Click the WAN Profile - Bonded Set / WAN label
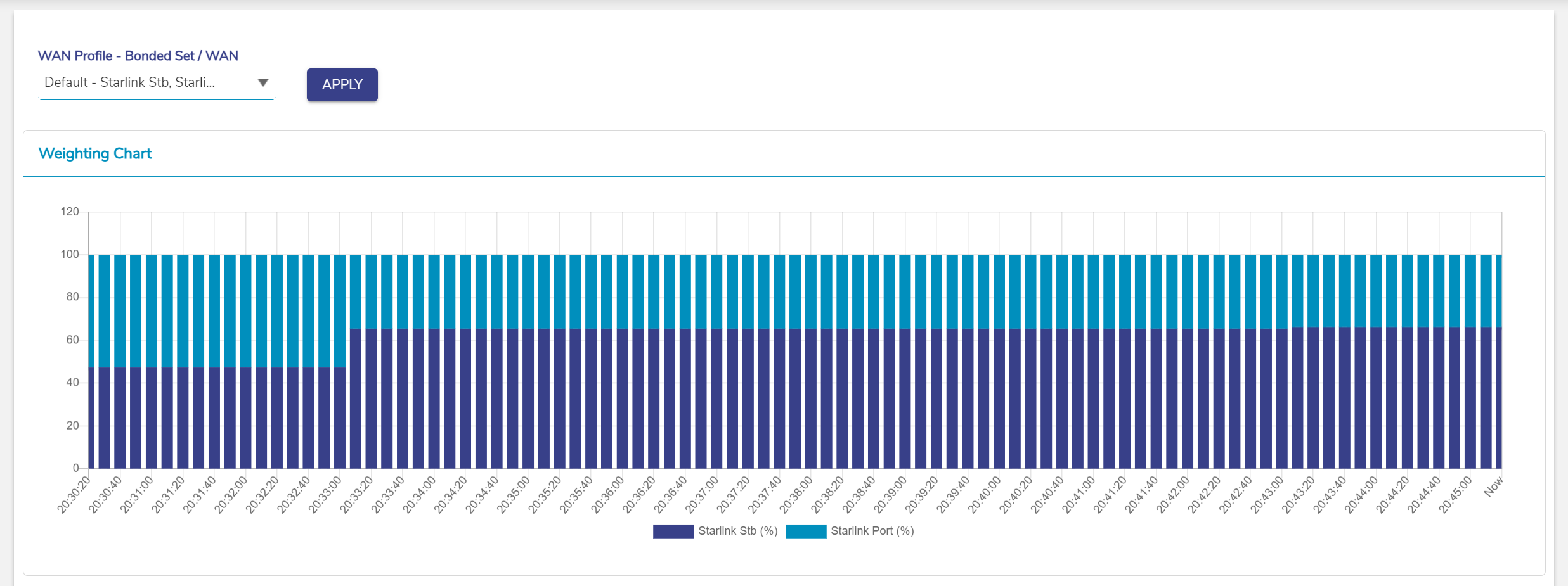Image resolution: width=1568 pixels, height=586 pixels. coord(138,56)
